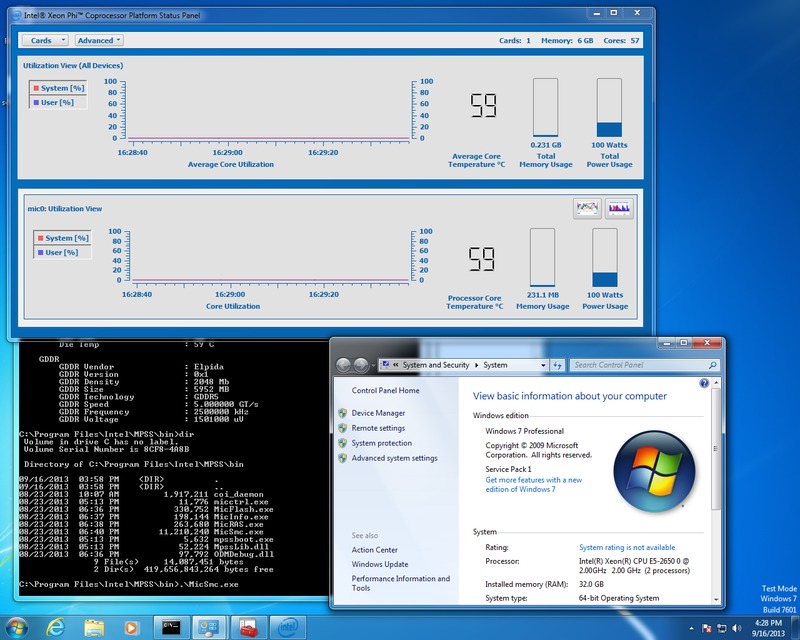
Task: Click the System legend in all-devices view
Action: (x=58, y=88)
